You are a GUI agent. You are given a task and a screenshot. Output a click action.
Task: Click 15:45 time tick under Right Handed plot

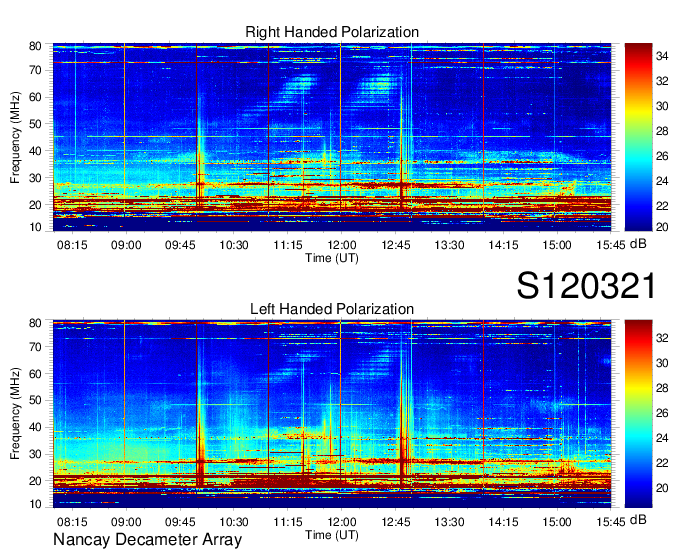coord(611,245)
